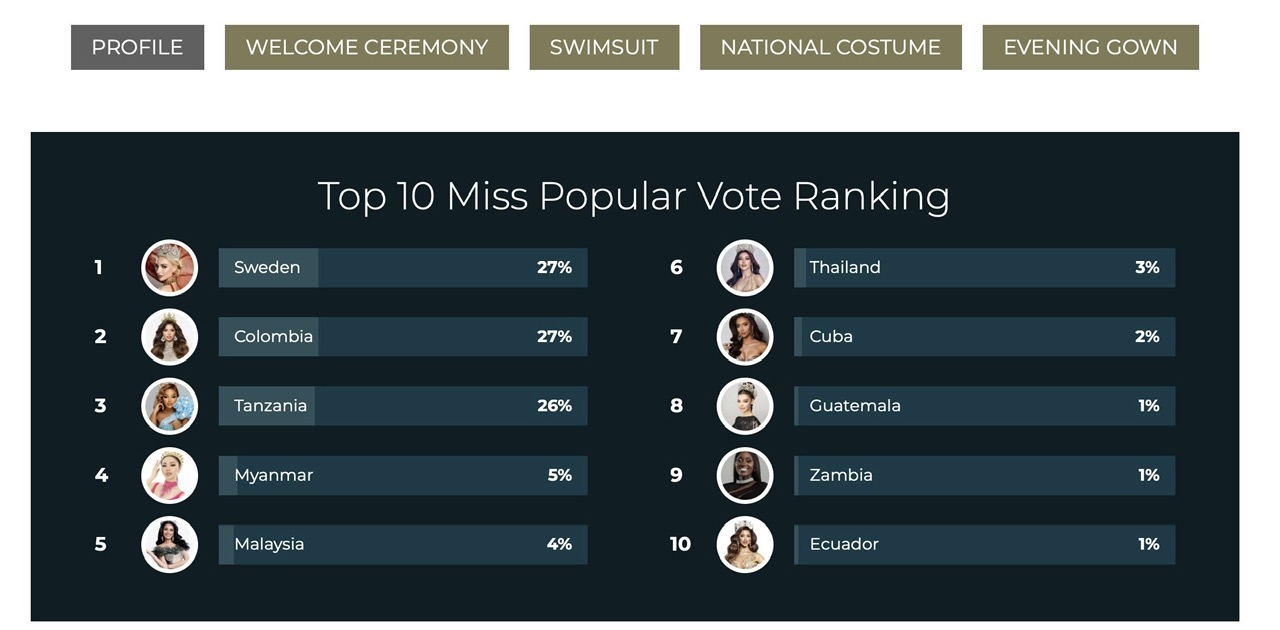Viewport: 1280px width, 630px height.
Task: Go to Evening Gown tab
Action: [x=1090, y=47]
